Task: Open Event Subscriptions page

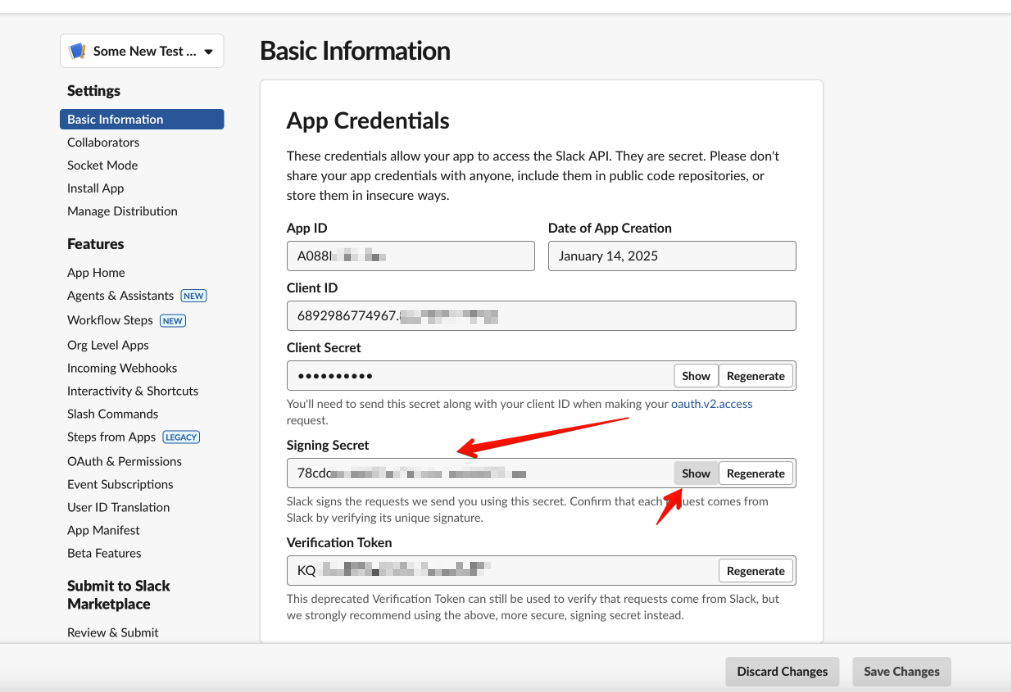Action: (120, 484)
